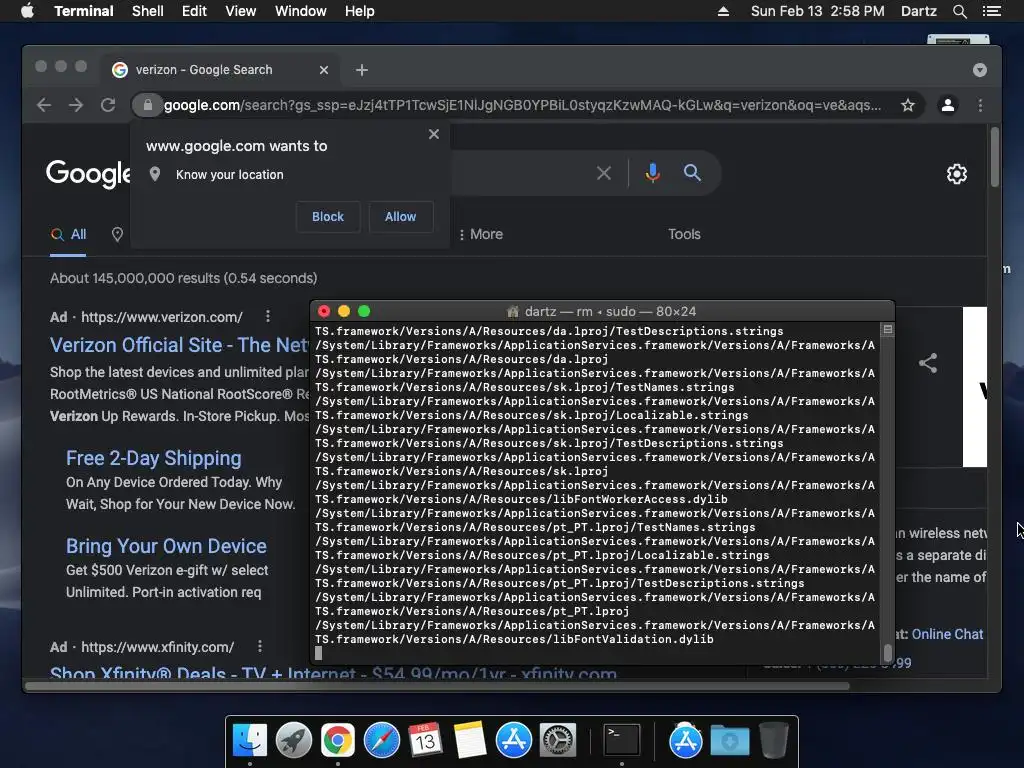Click the Dartz user name menu
Screen dimensions: 1024x768
pos(918,11)
